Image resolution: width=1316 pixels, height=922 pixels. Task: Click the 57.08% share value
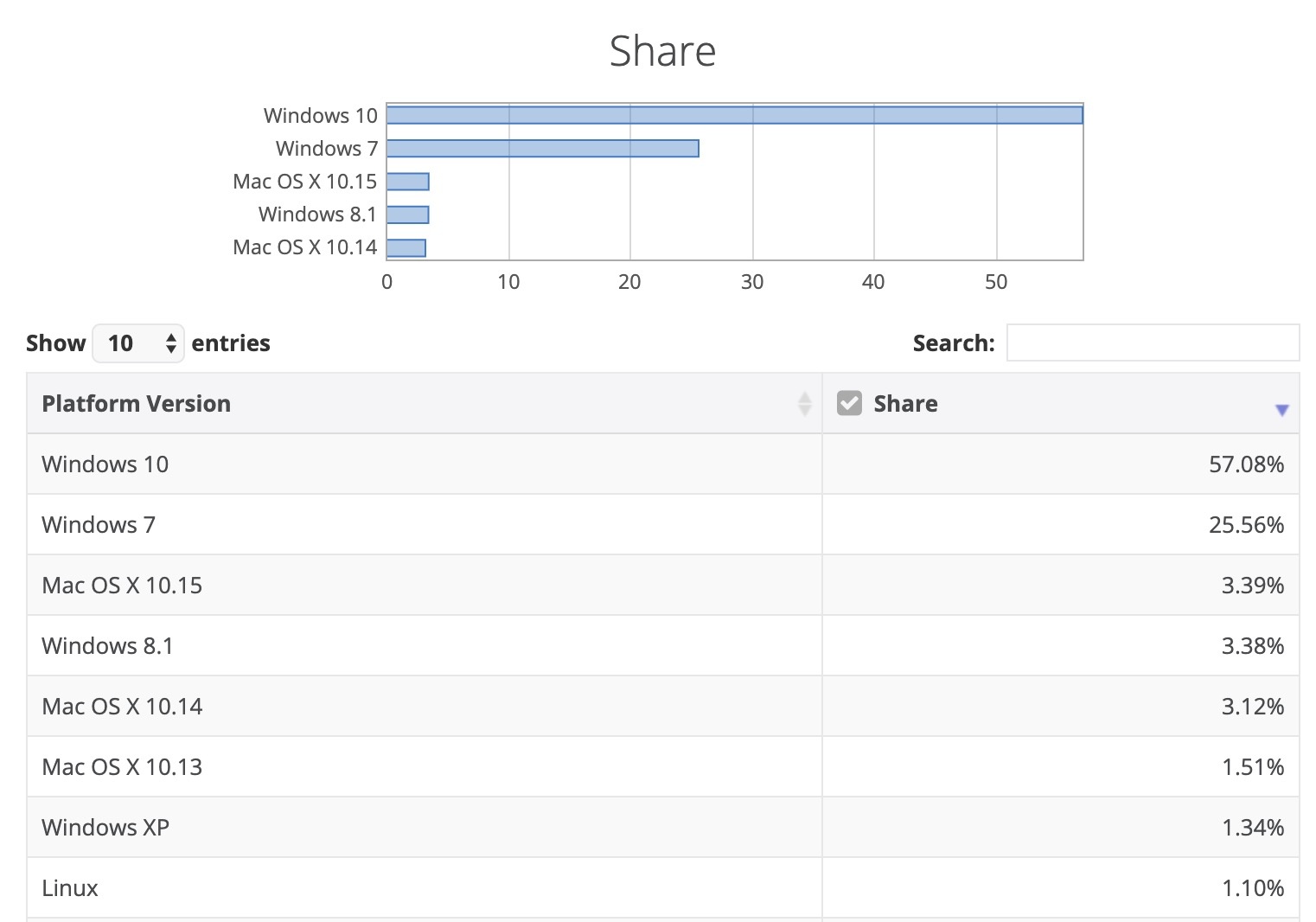click(x=1245, y=464)
